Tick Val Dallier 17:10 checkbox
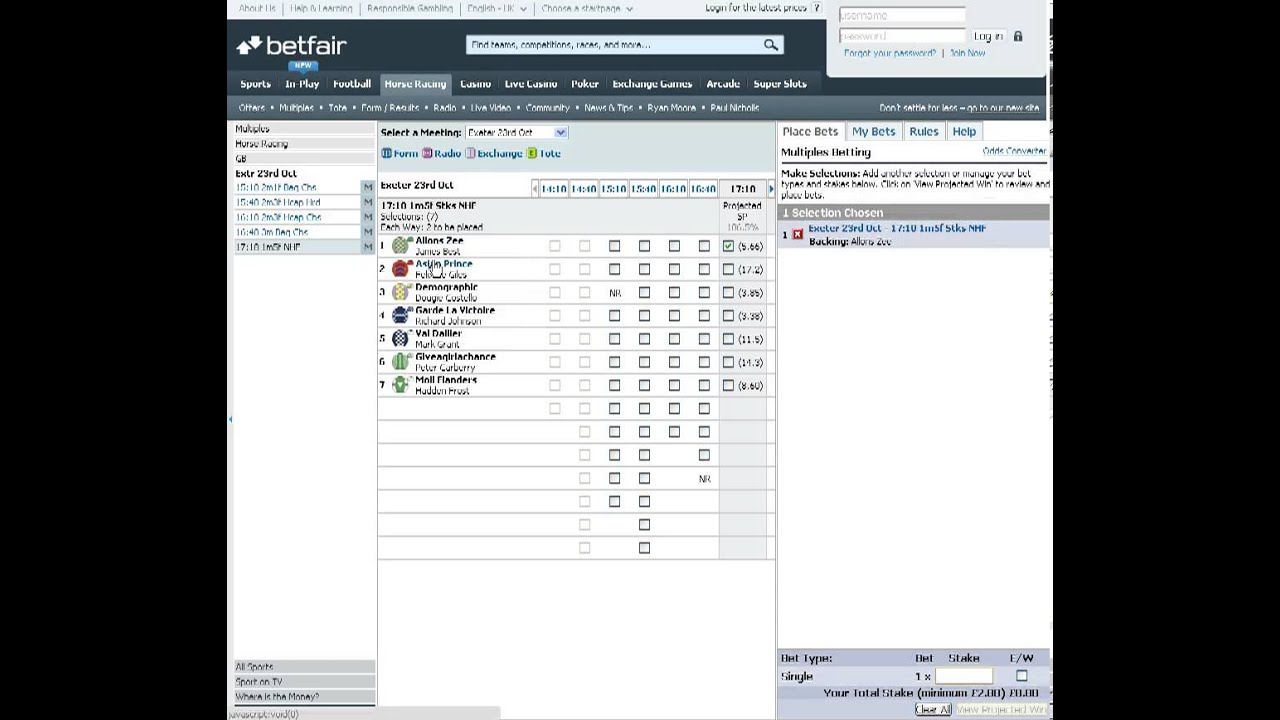 pos(728,339)
